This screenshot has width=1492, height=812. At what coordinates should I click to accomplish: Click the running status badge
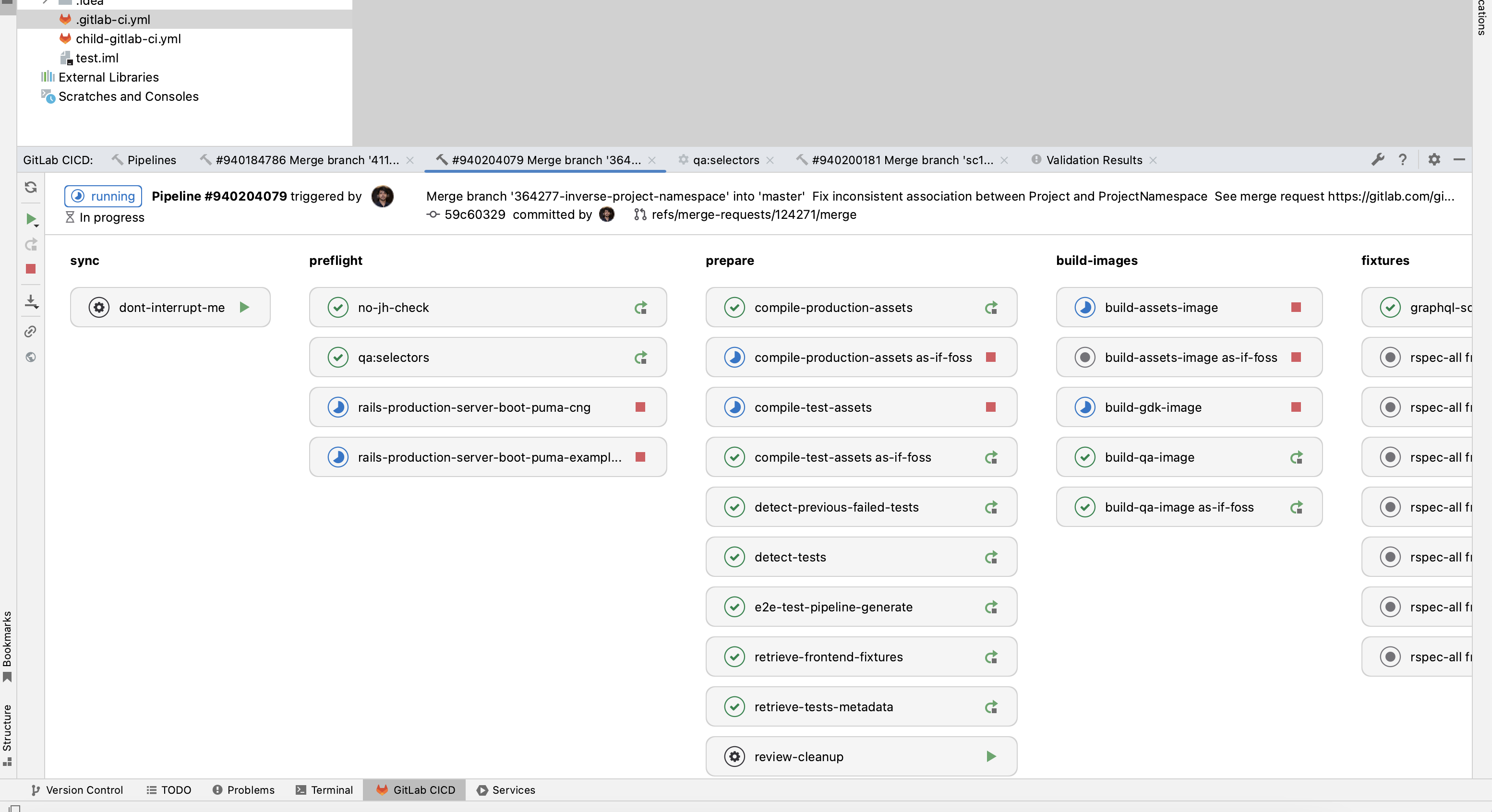[x=103, y=196]
